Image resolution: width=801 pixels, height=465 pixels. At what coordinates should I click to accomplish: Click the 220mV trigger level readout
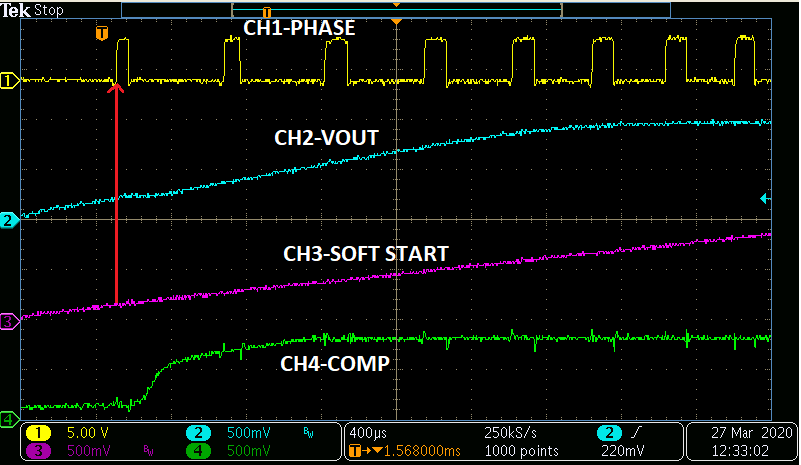point(623,451)
